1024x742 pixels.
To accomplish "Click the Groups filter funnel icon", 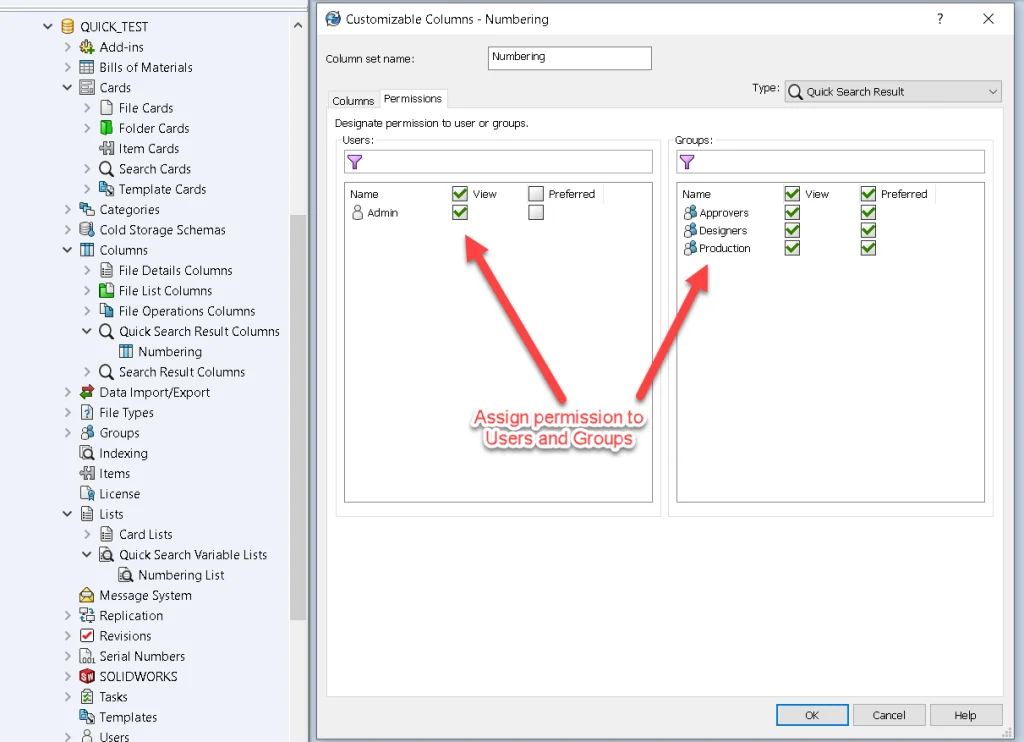I will (686, 162).
